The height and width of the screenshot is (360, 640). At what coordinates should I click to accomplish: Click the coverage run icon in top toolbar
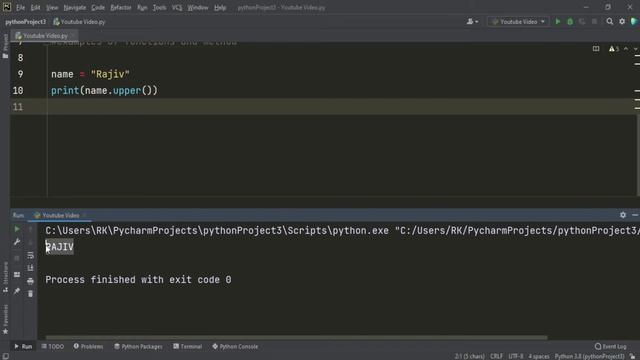(x=582, y=22)
